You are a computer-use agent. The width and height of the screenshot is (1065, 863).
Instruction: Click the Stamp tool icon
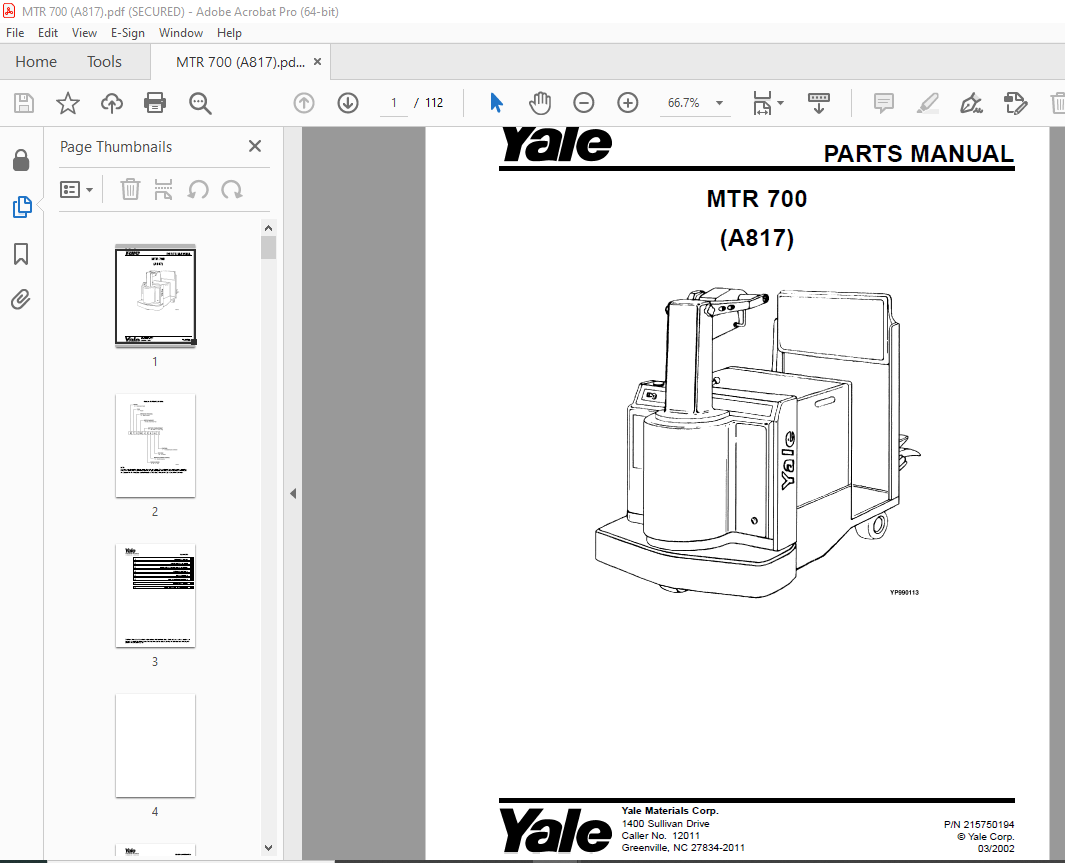[x=1015, y=103]
